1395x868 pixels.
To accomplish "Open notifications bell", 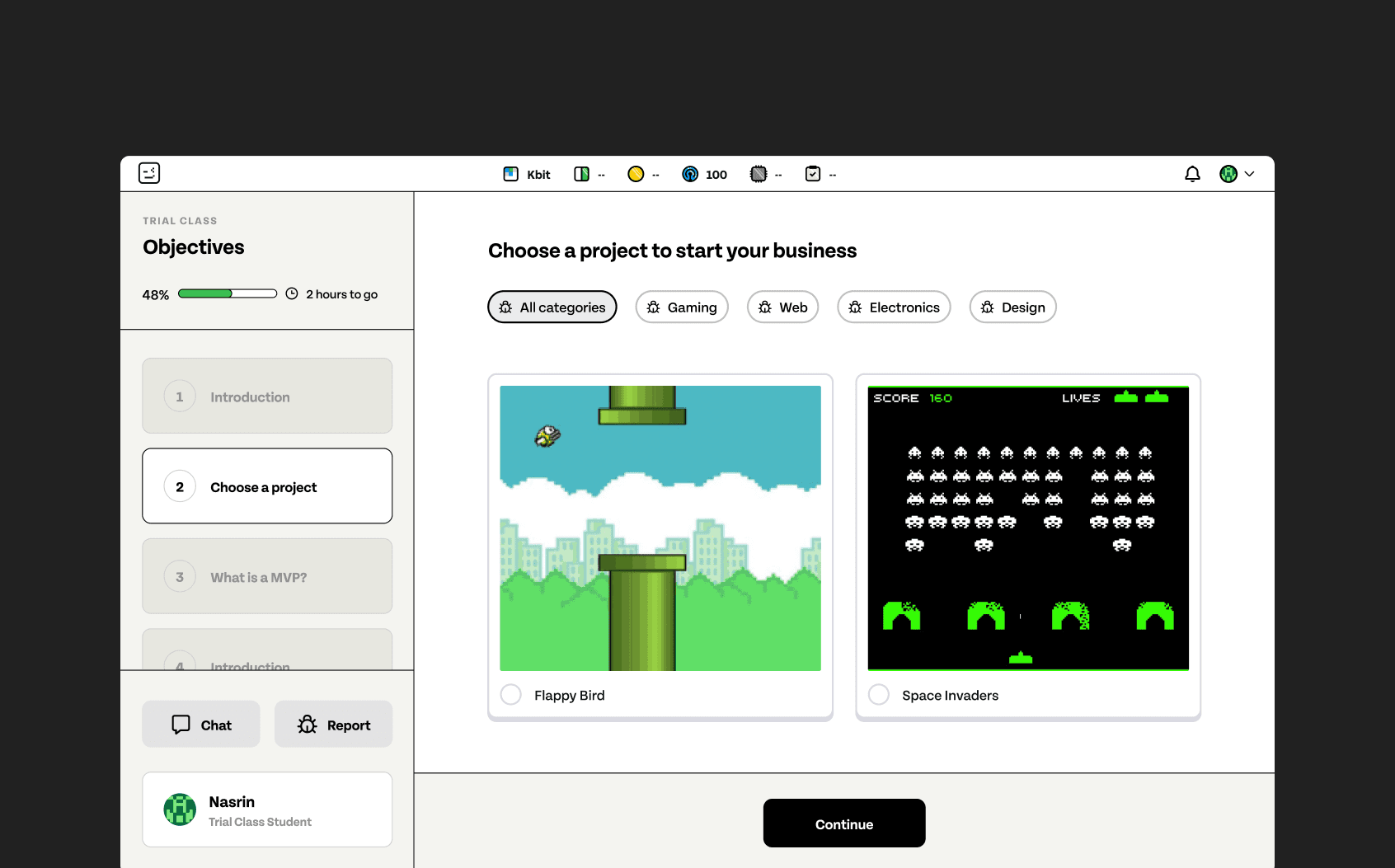I will coord(1192,174).
